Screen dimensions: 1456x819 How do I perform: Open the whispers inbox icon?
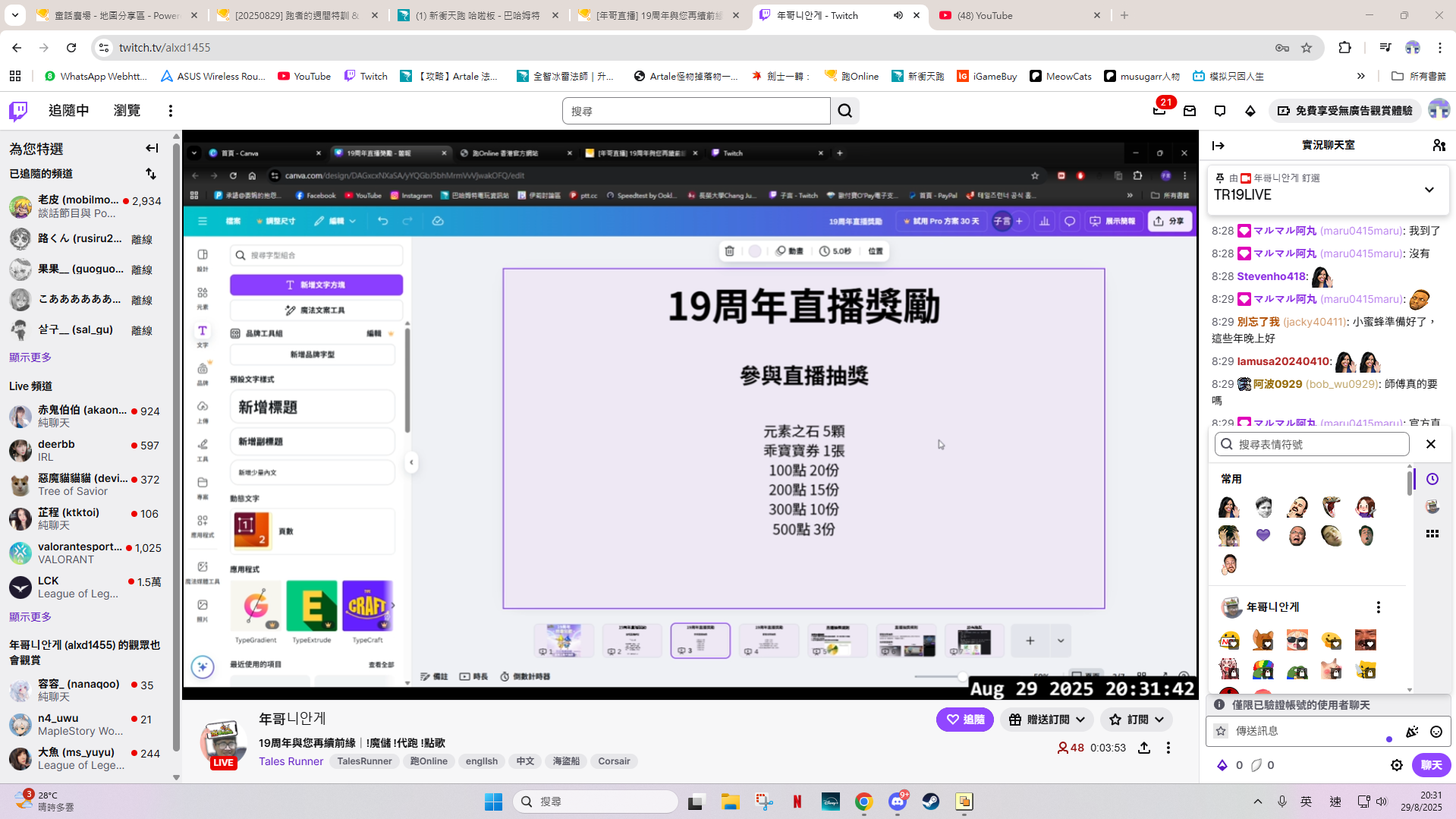(1219, 111)
